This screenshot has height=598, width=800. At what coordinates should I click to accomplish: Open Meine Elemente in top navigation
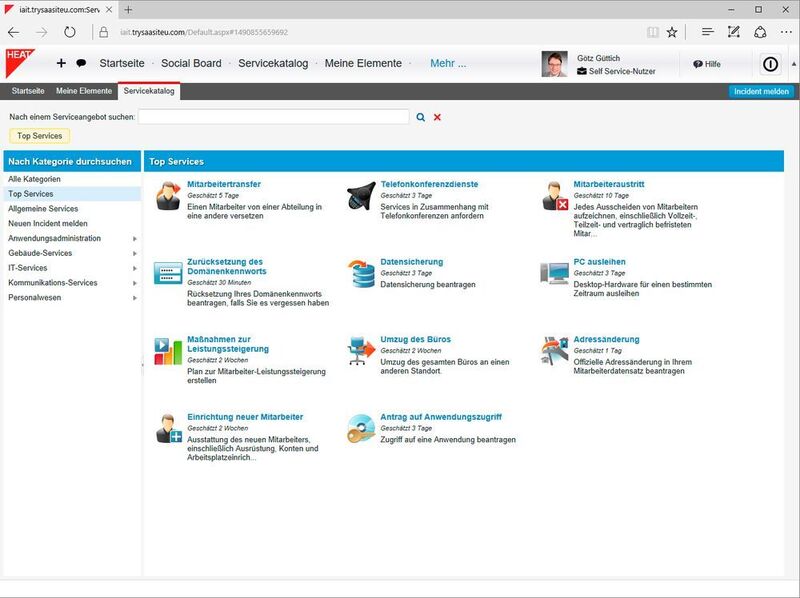(x=363, y=63)
